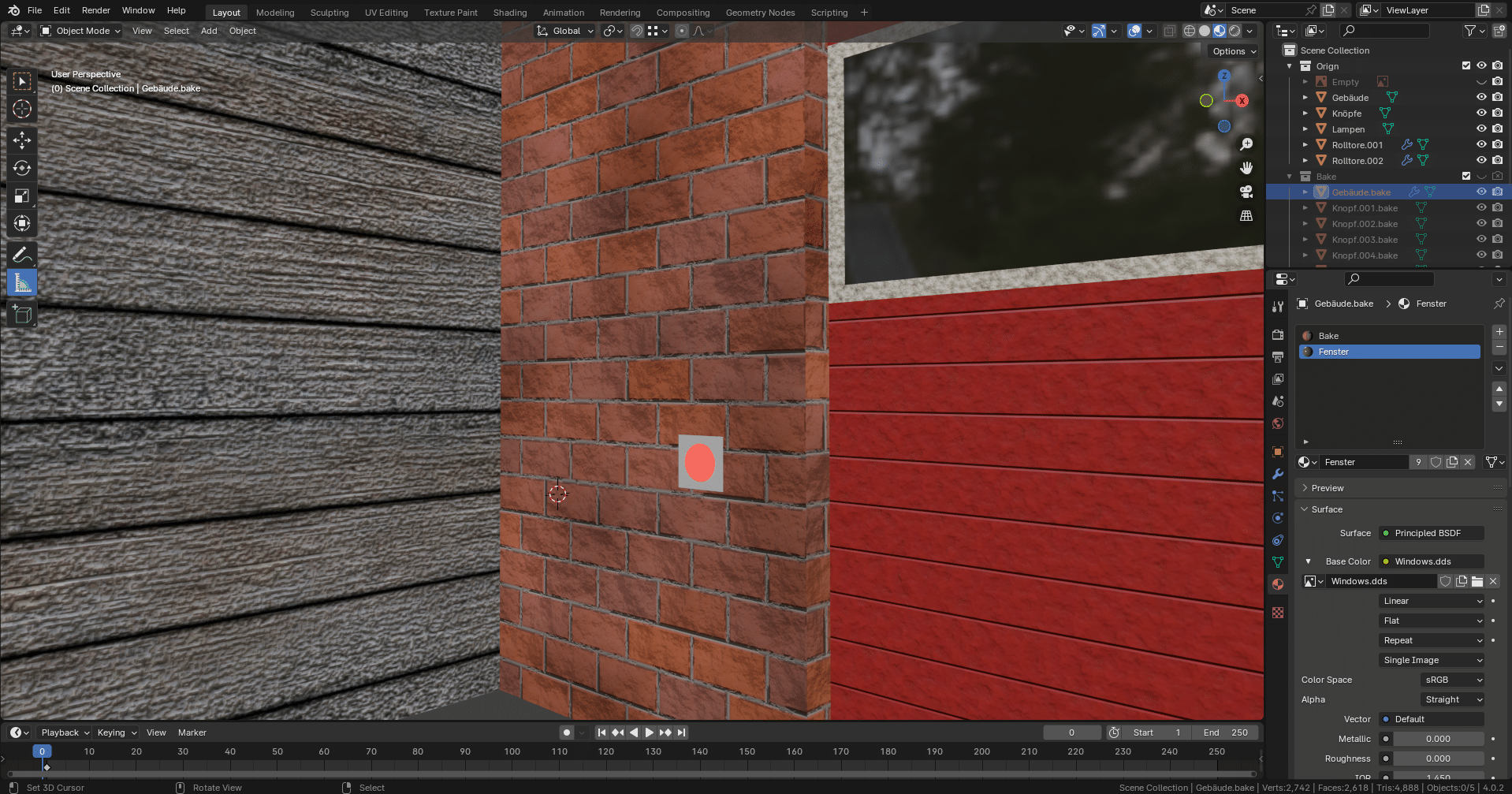Image resolution: width=1512 pixels, height=794 pixels.
Task: Toggle visibility of Knopf.002.bake
Action: (x=1481, y=224)
